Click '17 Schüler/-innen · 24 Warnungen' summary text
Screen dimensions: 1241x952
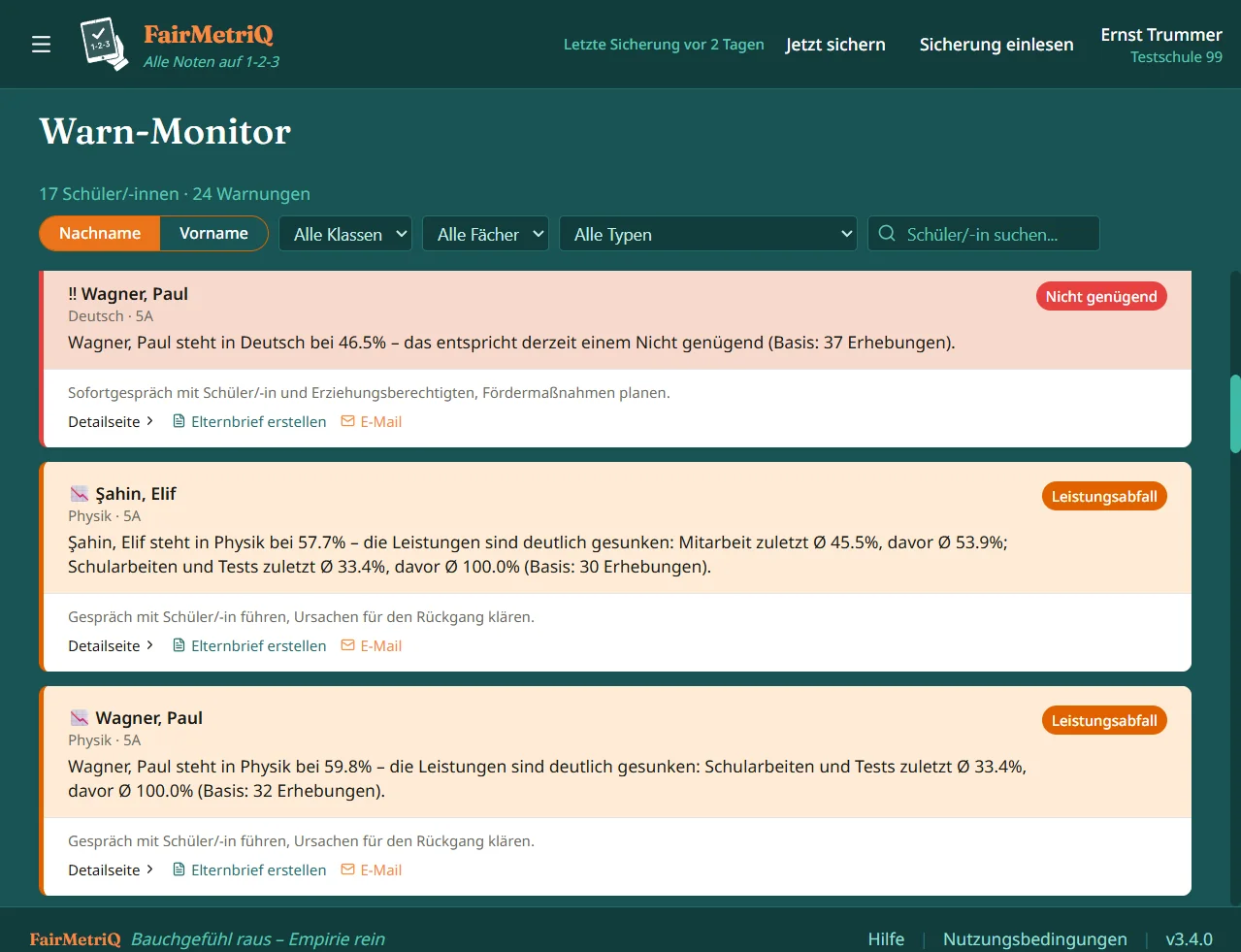pos(175,193)
